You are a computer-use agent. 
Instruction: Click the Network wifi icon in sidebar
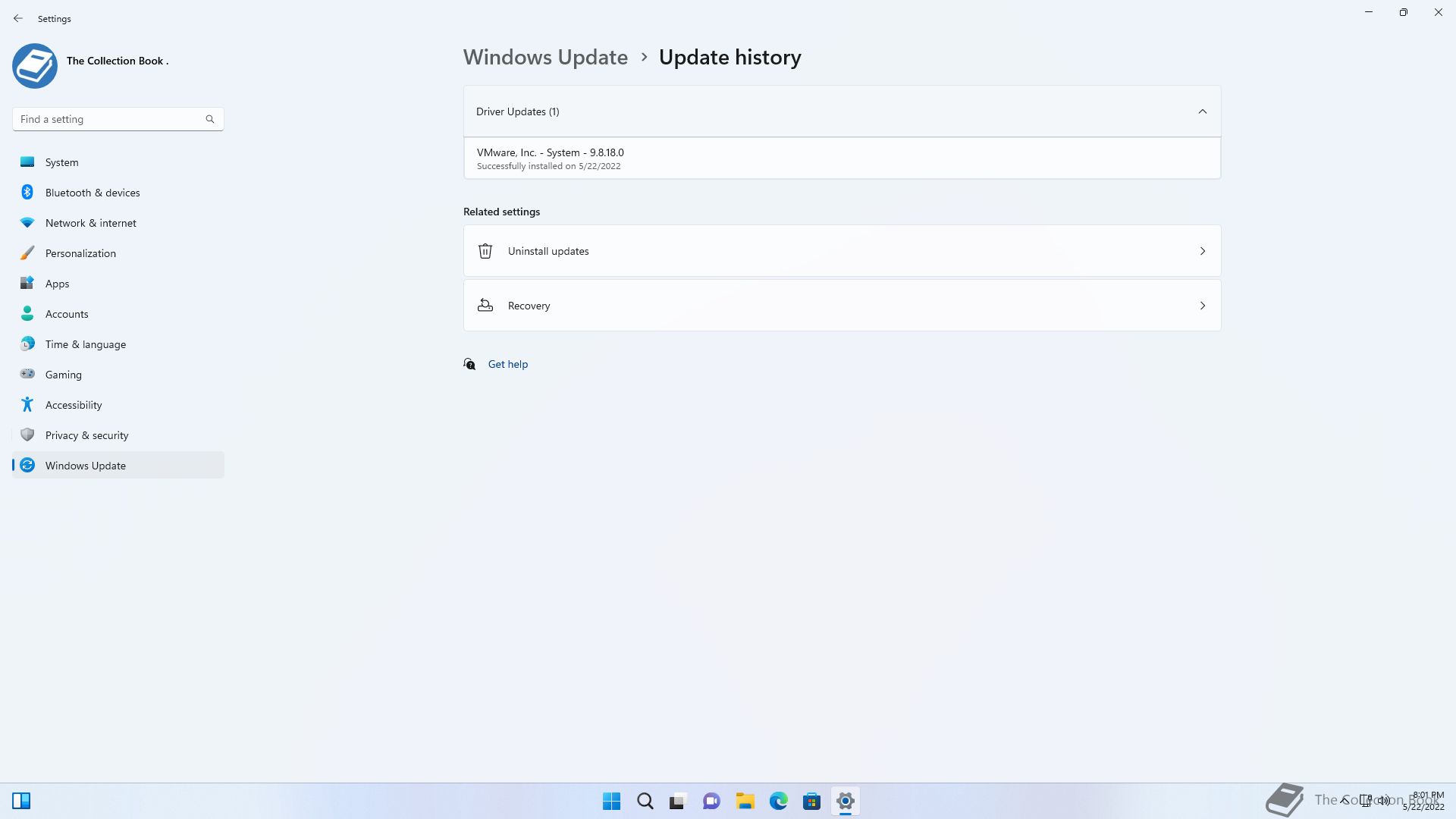click(x=27, y=222)
